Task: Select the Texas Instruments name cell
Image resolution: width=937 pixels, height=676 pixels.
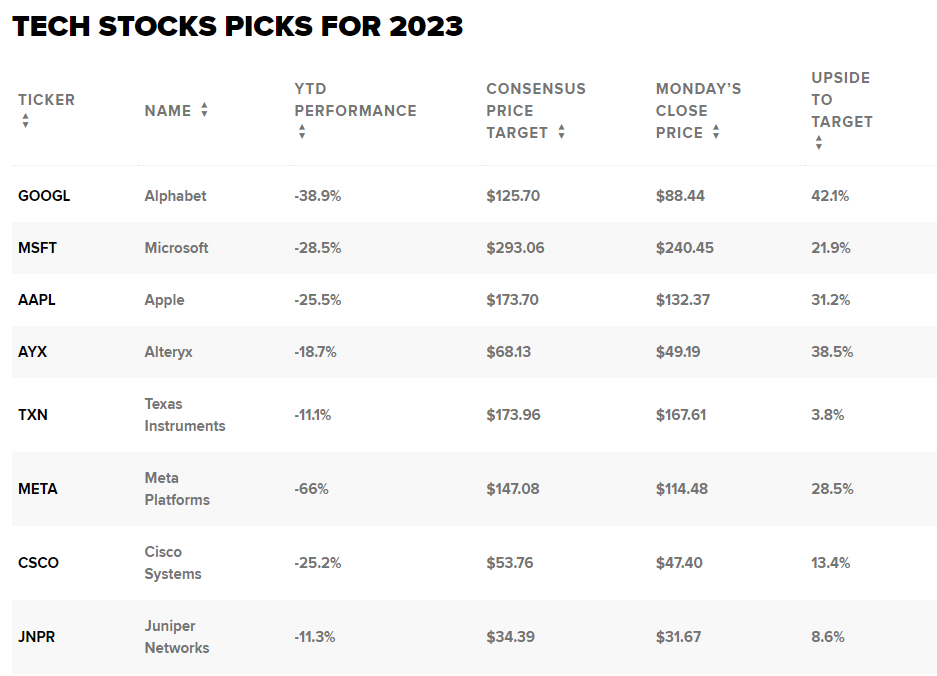Action: tap(185, 415)
